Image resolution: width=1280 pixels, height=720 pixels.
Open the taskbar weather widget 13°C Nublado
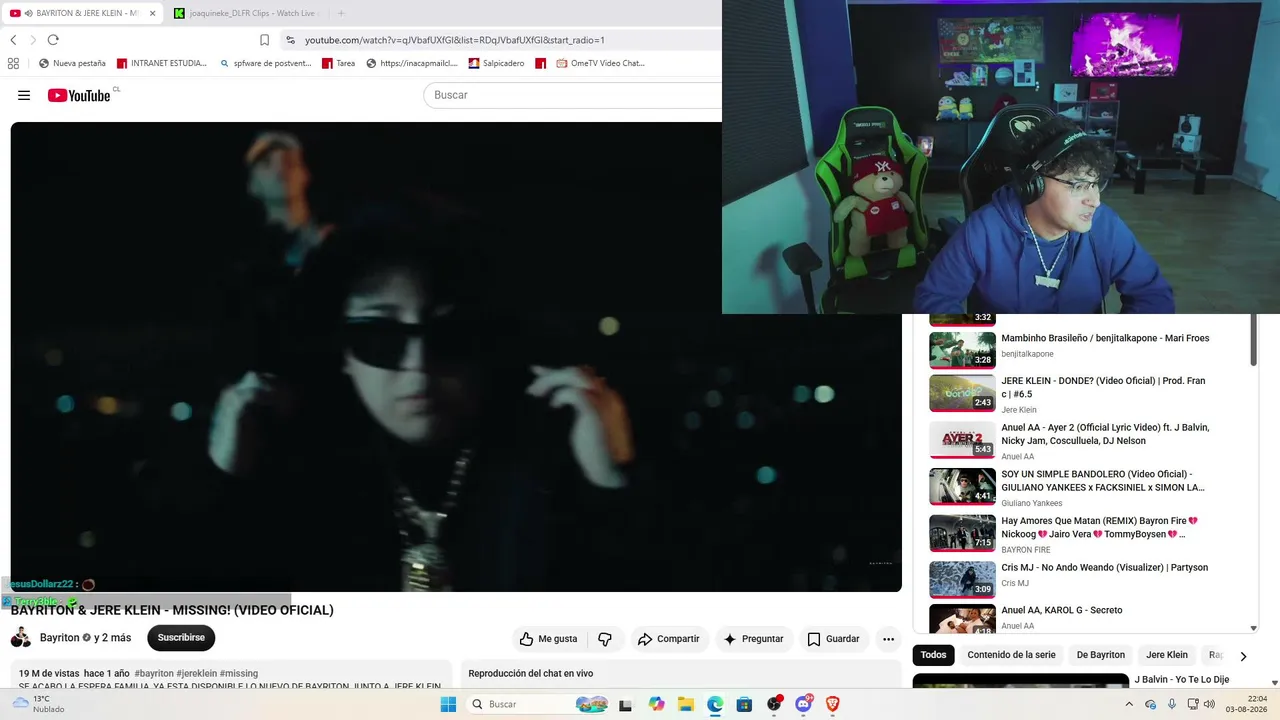[x=38, y=704]
